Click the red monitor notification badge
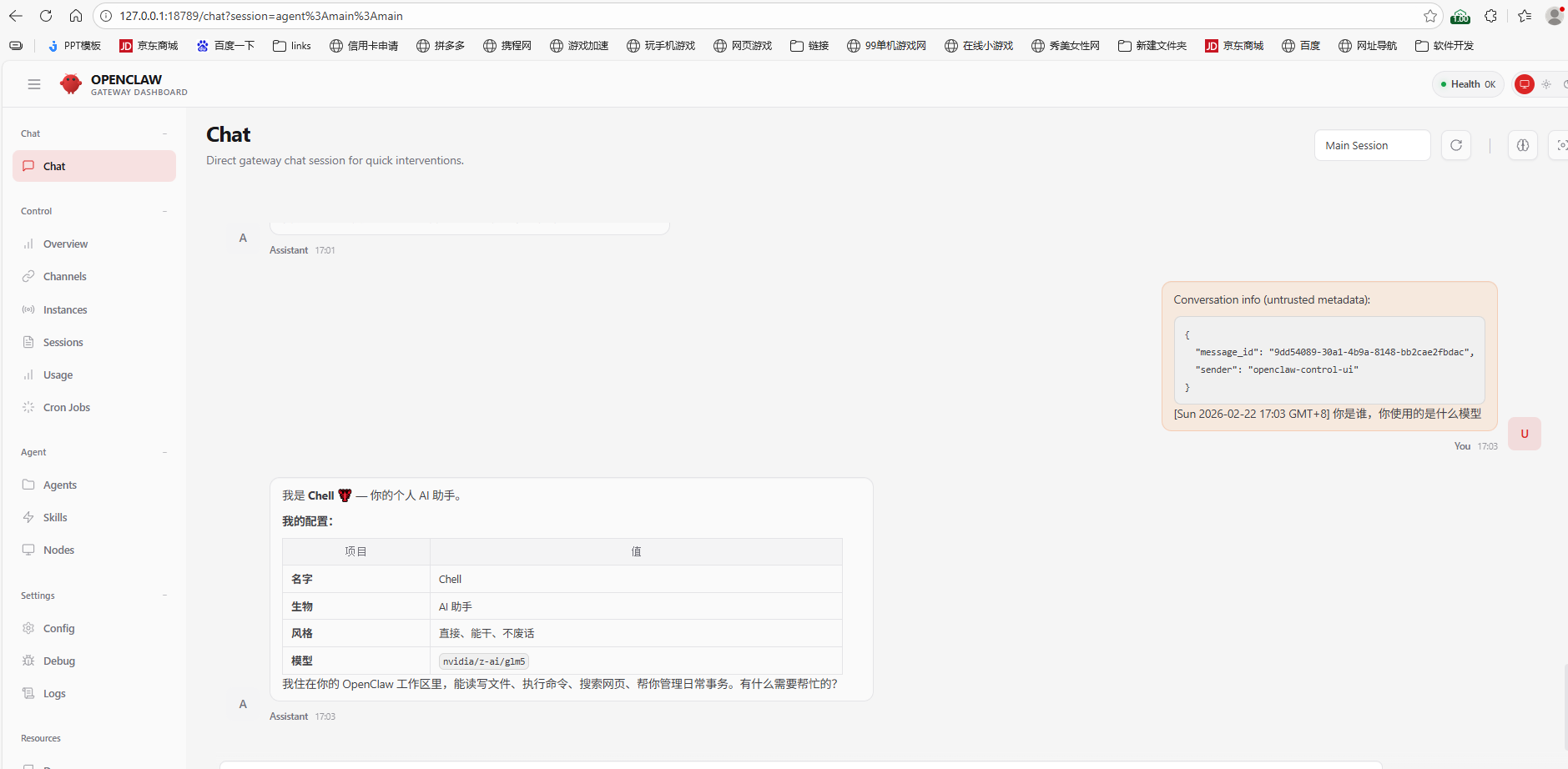 coord(1525,83)
